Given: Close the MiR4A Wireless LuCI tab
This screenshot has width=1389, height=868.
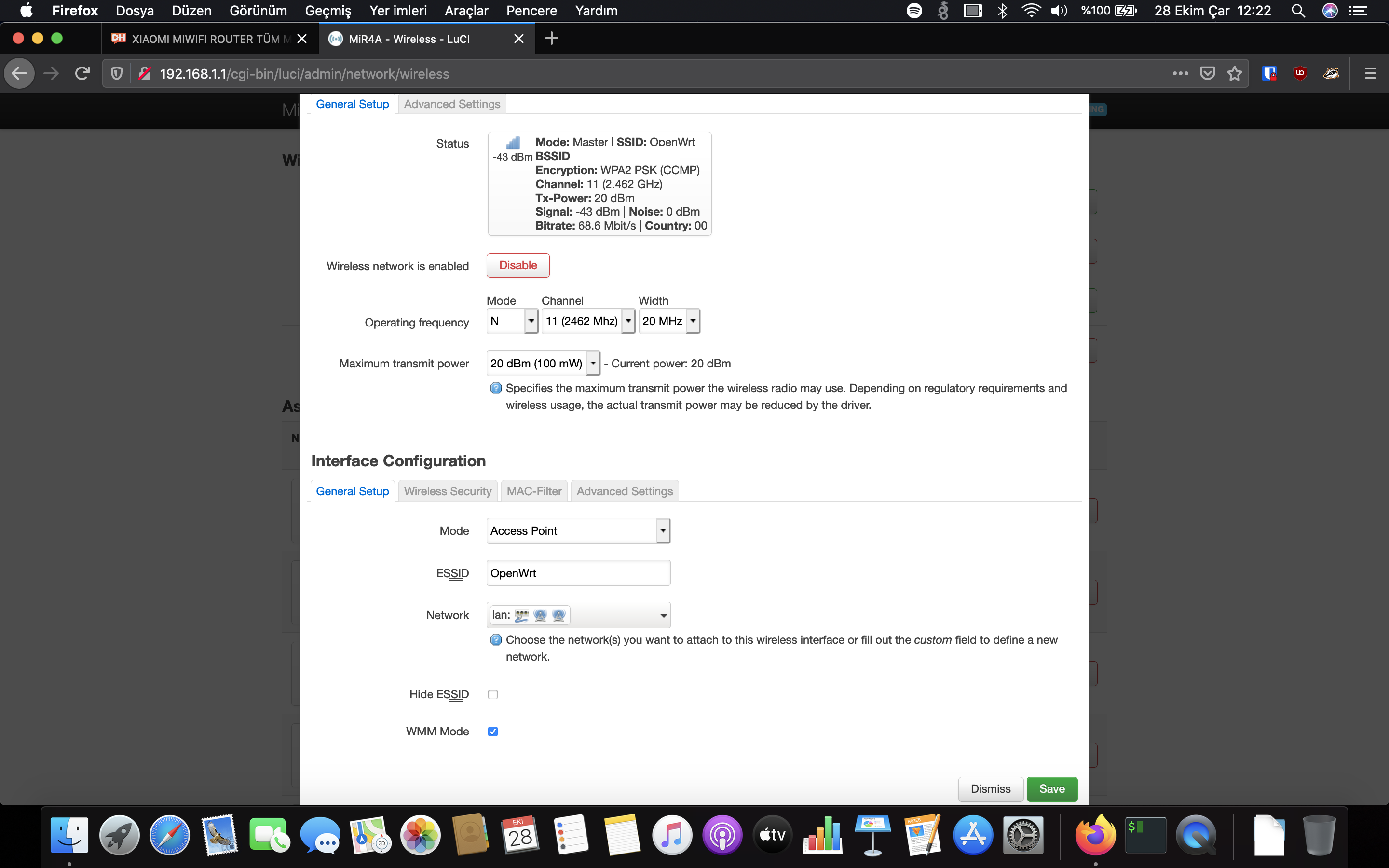Looking at the screenshot, I should (518, 39).
